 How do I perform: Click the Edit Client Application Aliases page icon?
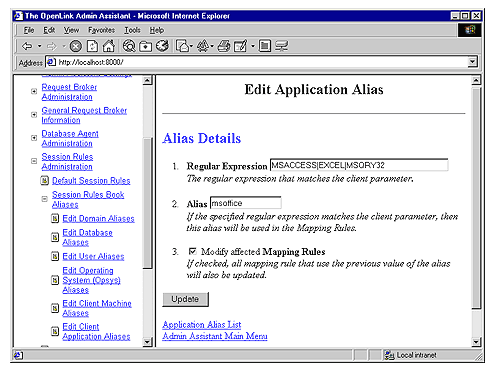click(55, 331)
